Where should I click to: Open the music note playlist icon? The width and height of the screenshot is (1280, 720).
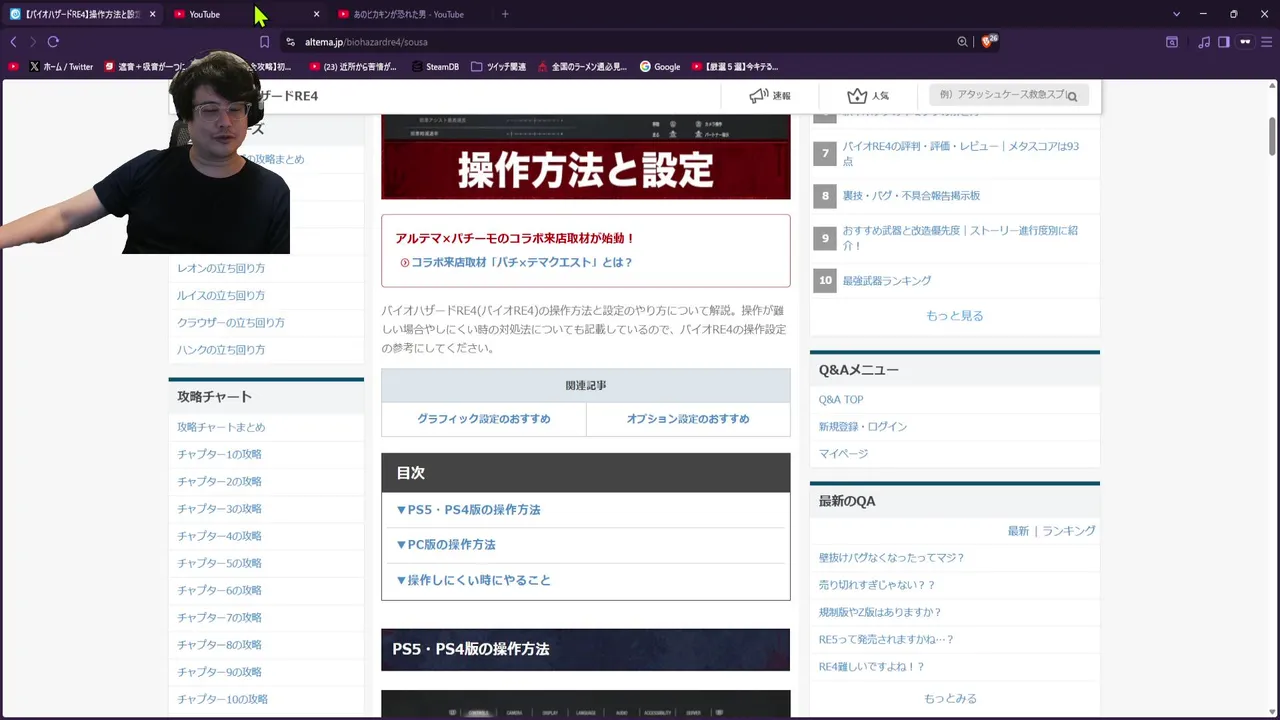coord(1203,42)
